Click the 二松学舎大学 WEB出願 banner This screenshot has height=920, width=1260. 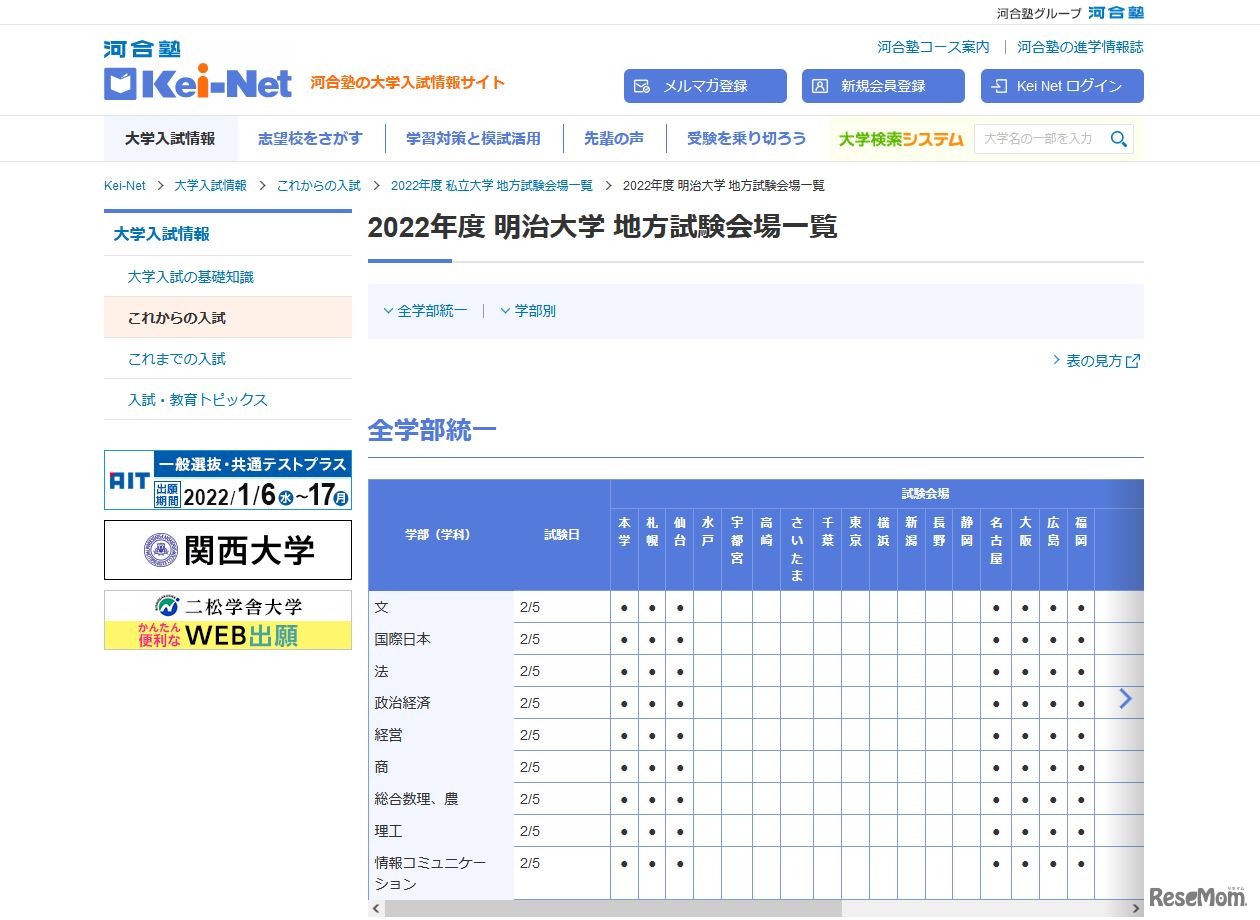tap(228, 621)
